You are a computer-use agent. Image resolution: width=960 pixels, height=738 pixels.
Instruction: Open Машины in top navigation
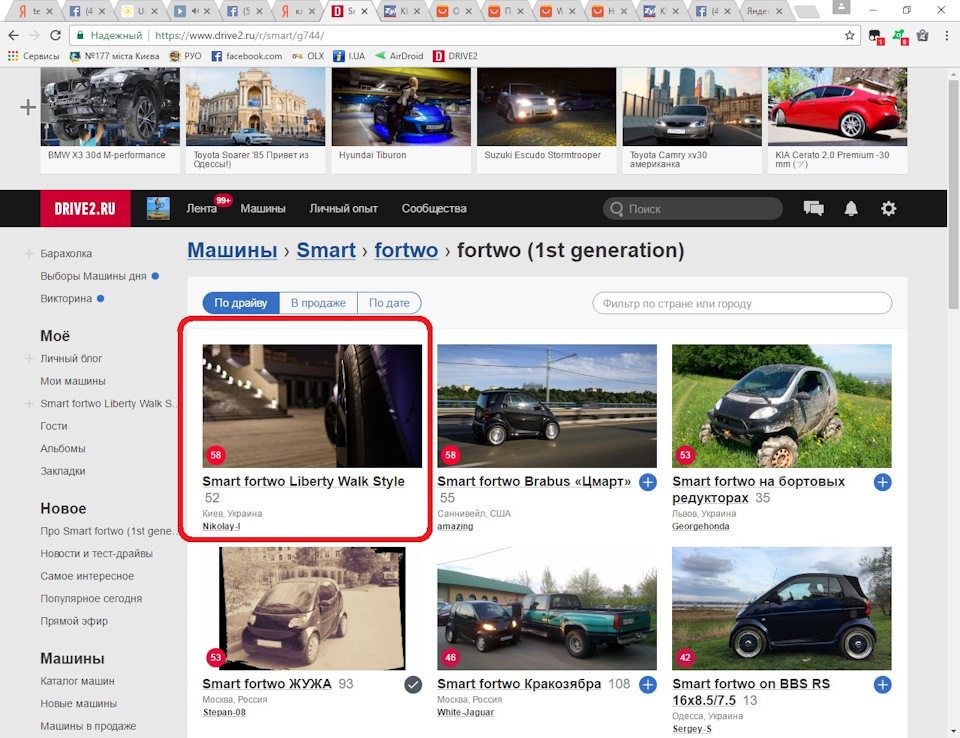coord(263,209)
